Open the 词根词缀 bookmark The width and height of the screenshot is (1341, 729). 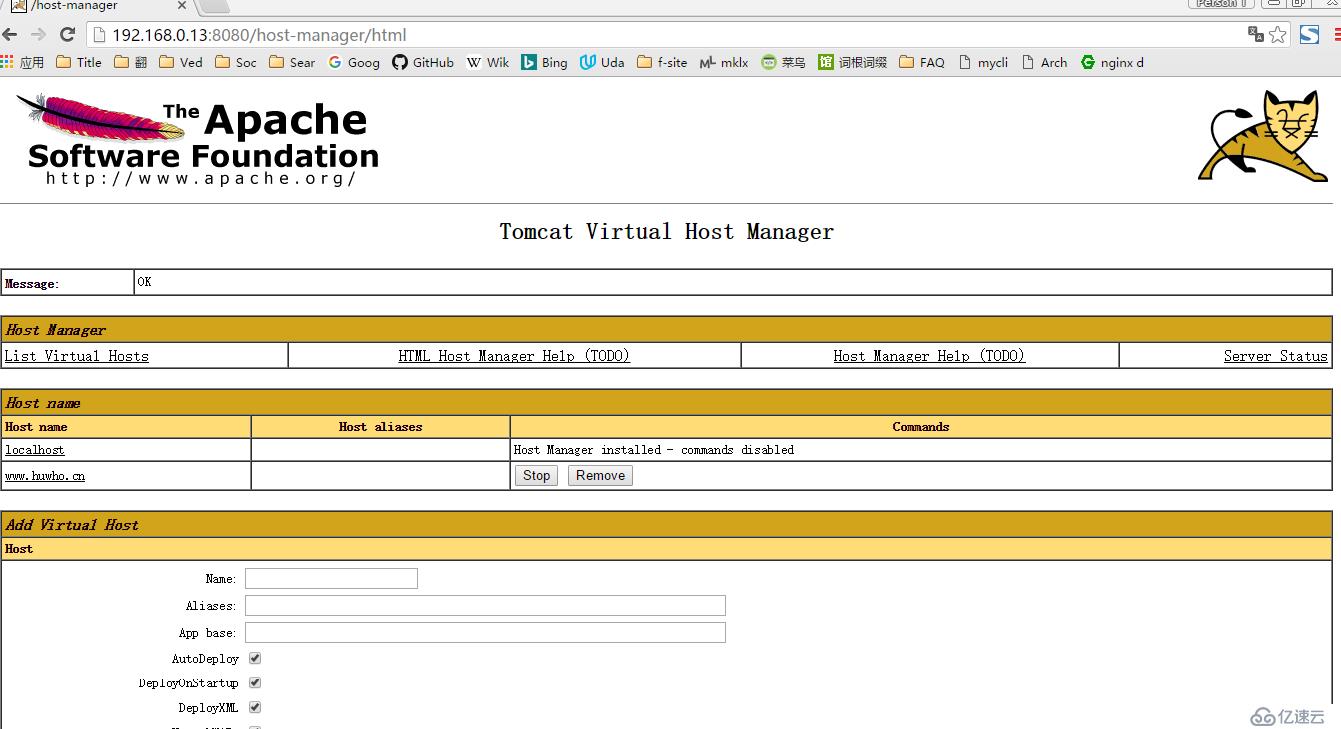pyautogui.click(x=853, y=62)
